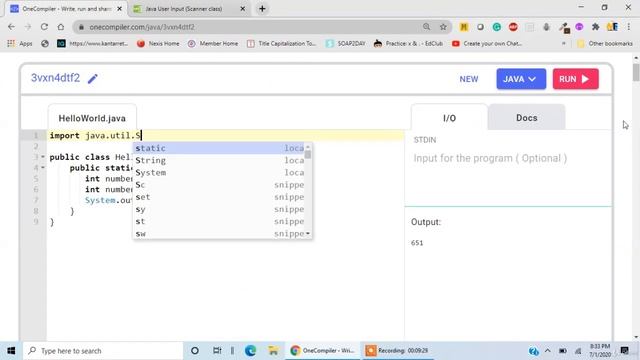Bookmark this page with the star icon
640x360 pixels.
[x=443, y=27]
